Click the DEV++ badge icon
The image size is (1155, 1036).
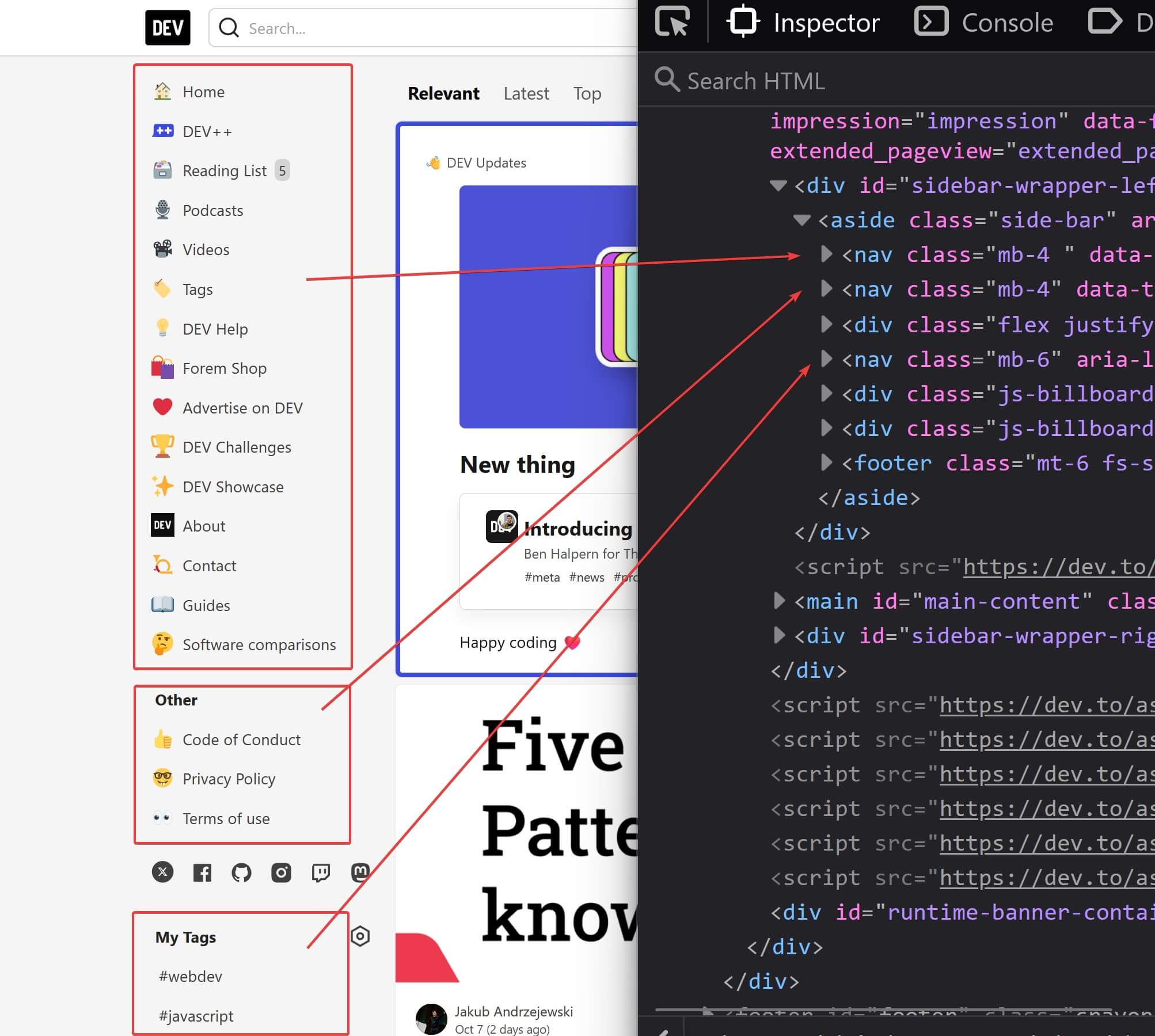point(163,131)
